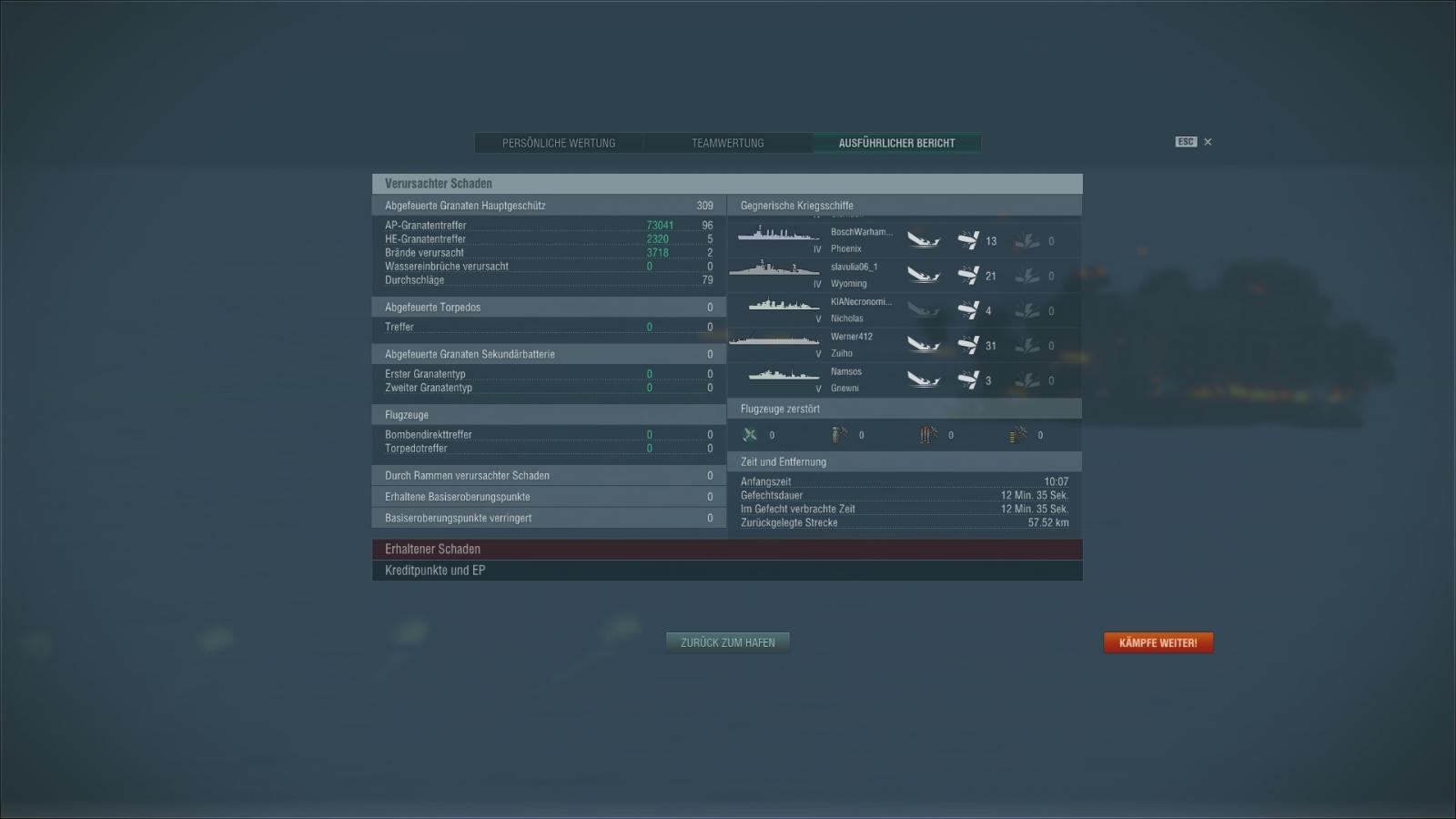Click player name BoschWarham...
The height and width of the screenshot is (819, 1456).
(x=861, y=232)
